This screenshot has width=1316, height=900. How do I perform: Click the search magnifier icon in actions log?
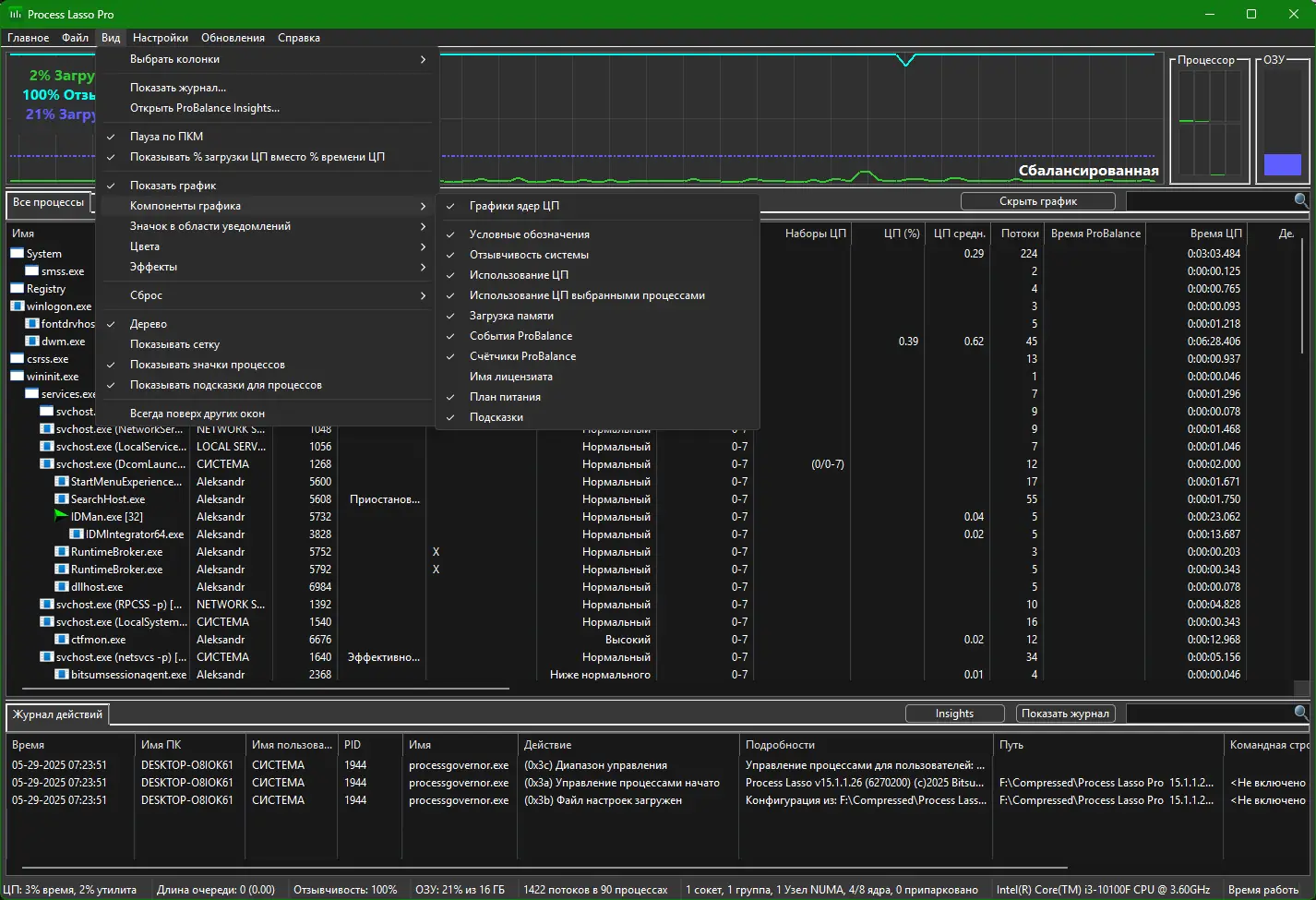(x=1300, y=713)
